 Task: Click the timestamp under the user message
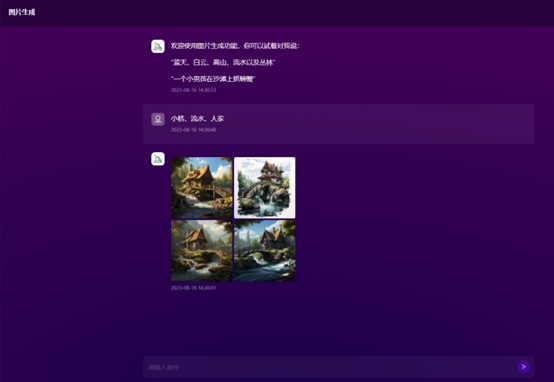click(x=193, y=130)
